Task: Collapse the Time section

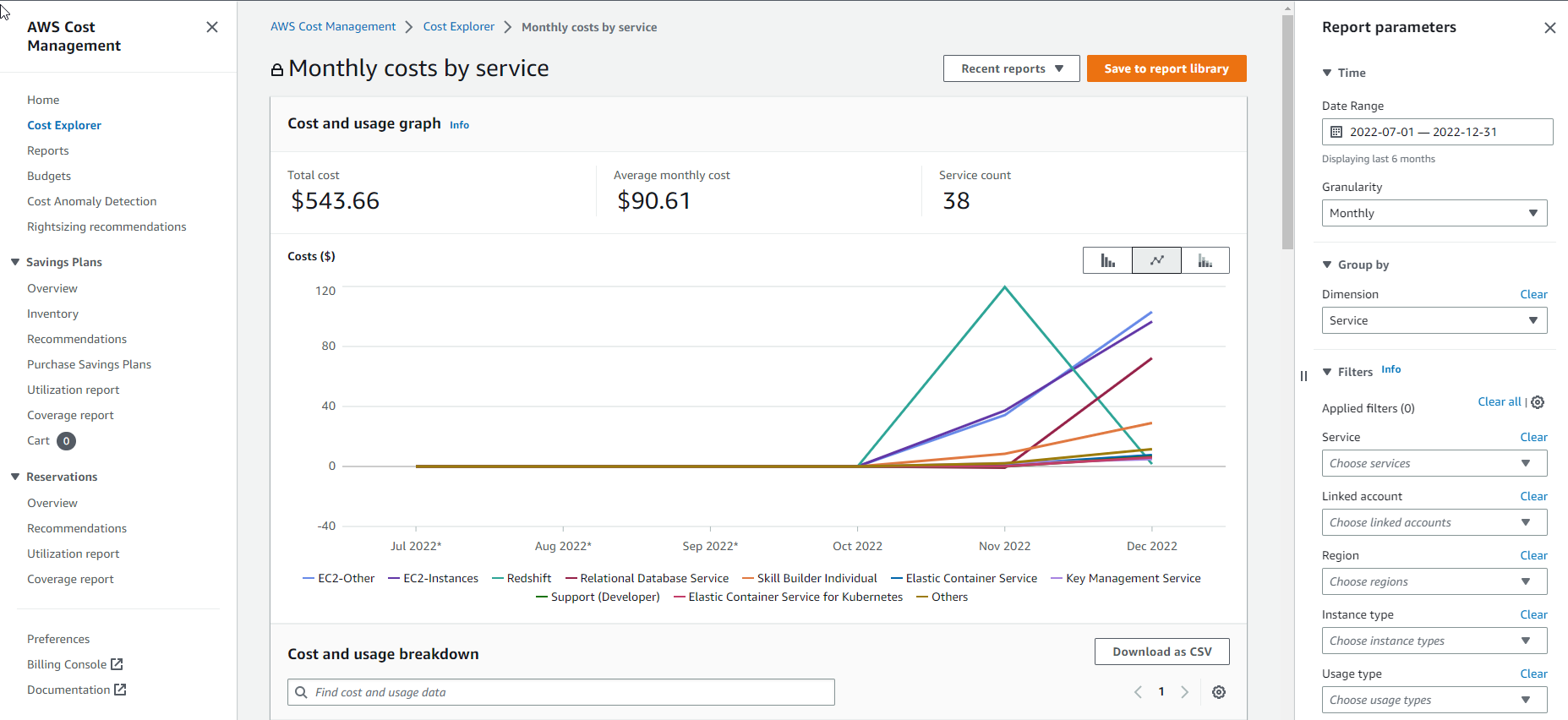Action: click(x=1327, y=73)
